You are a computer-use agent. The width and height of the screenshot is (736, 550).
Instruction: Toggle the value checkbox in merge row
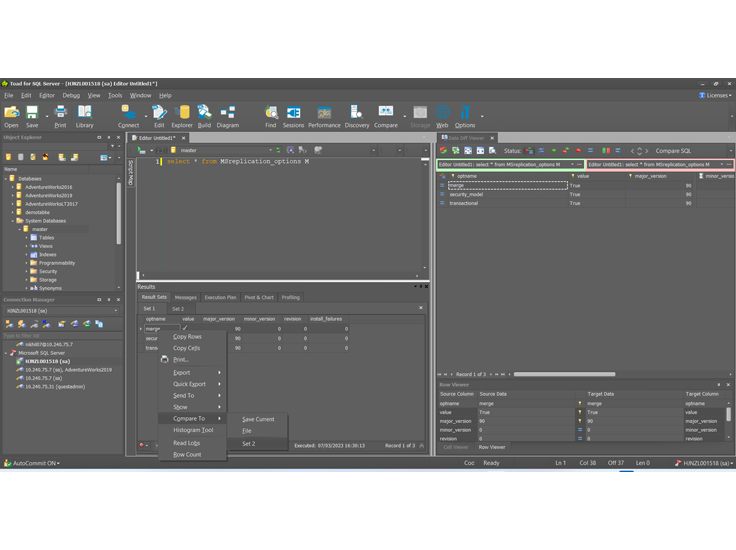(x=185, y=328)
